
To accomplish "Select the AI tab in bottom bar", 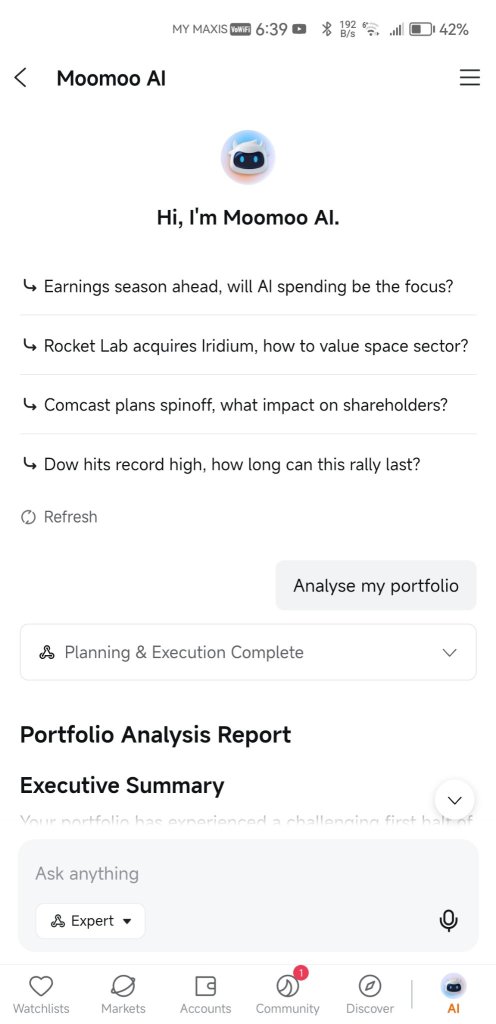I will point(454,993).
